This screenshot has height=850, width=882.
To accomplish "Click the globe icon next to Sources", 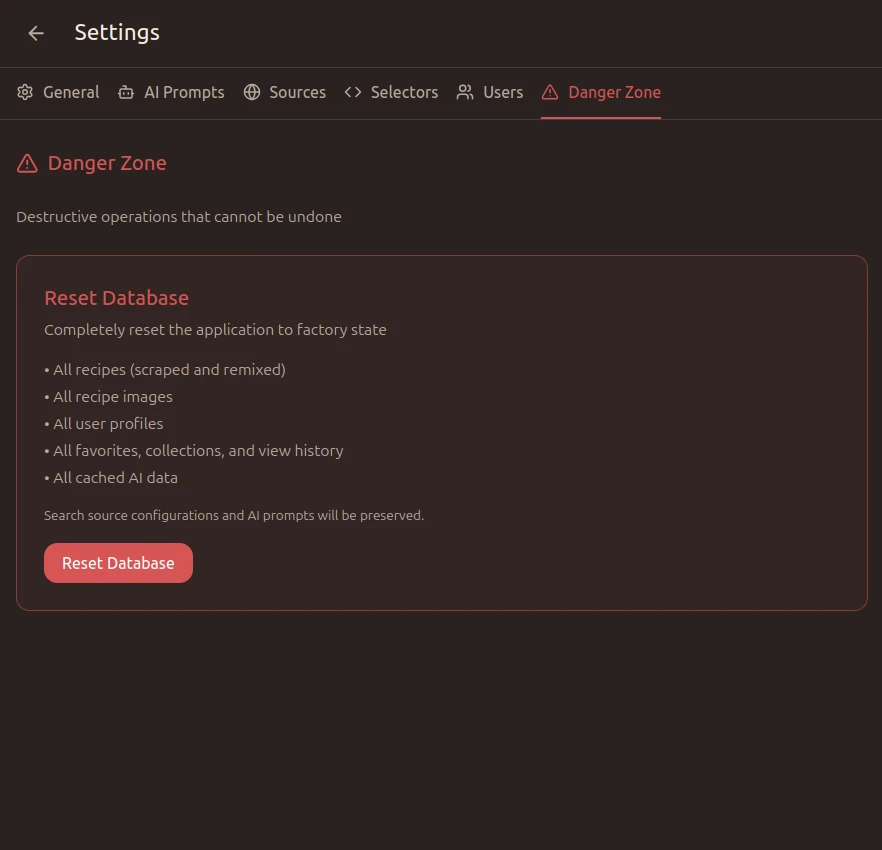I will point(250,91).
